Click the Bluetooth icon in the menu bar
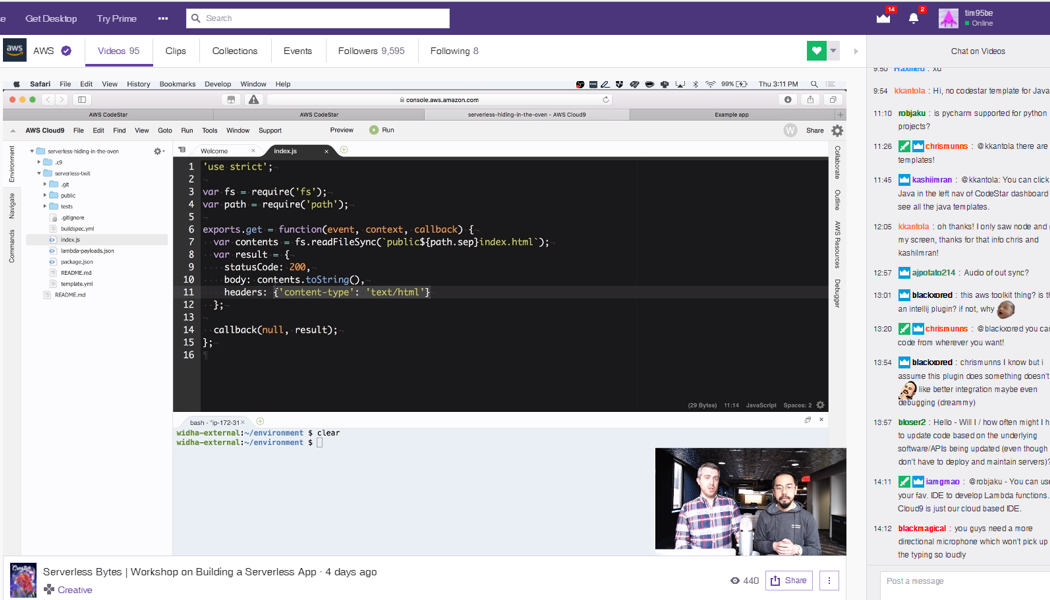The width and height of the screenshot is (1050, 600). (695, 84)
